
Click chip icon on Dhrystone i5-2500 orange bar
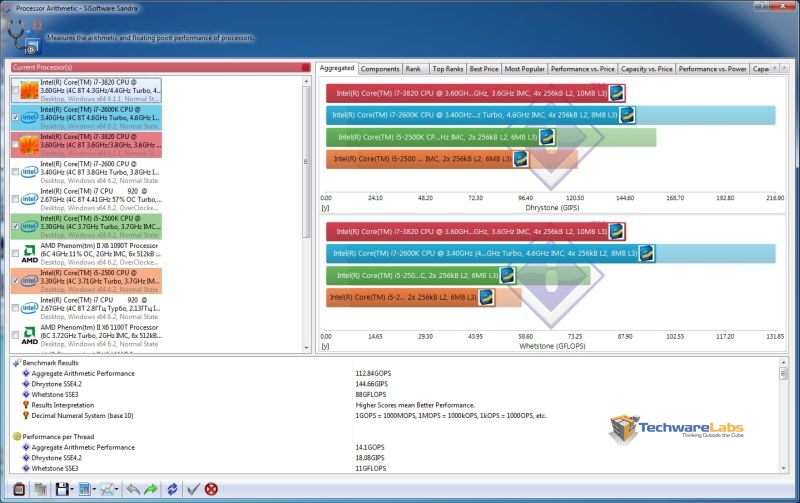tap(520, 159)
